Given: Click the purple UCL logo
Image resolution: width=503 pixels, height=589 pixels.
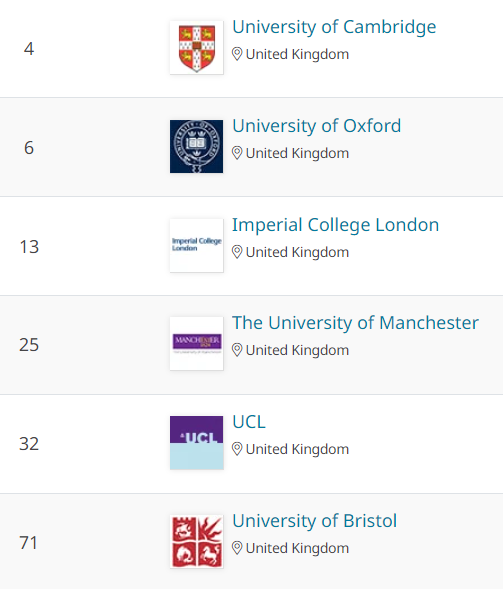Looking at the screenshot, I should (x=196, y=443).
